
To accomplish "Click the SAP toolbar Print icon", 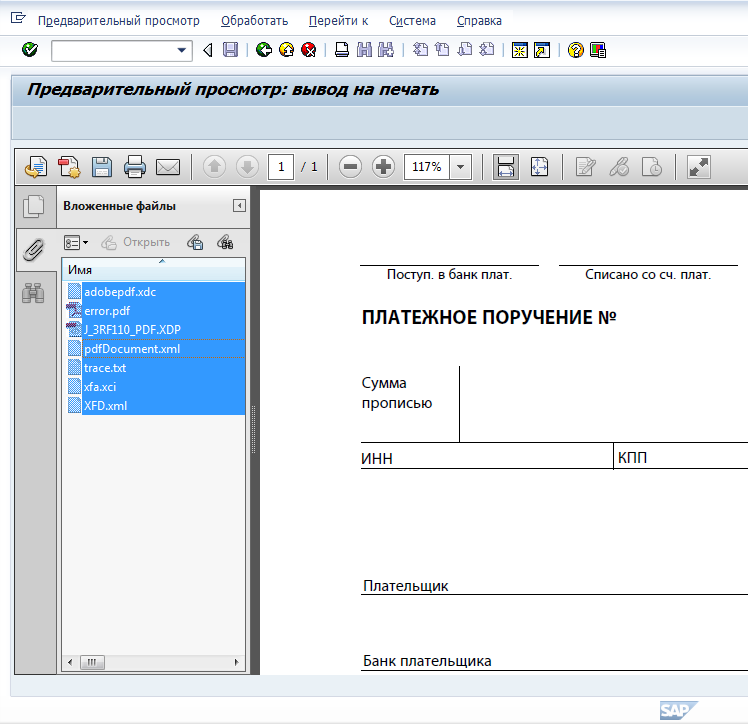I will [x=342, y=50].
